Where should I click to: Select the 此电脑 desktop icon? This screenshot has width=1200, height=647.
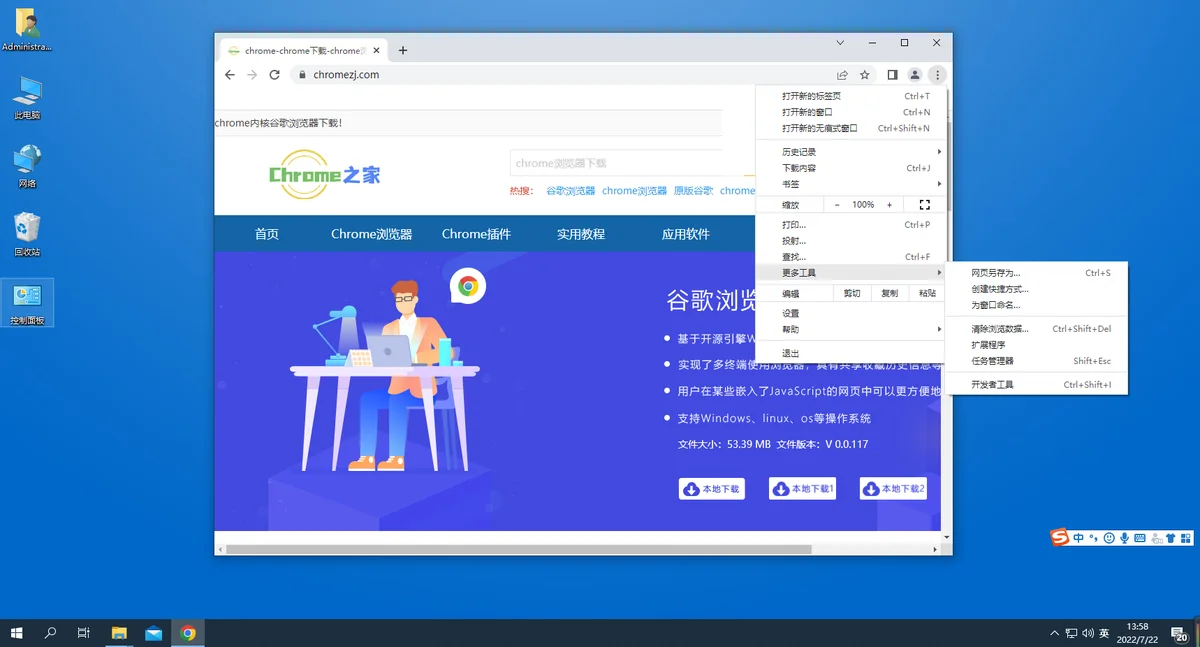point(27,99)
